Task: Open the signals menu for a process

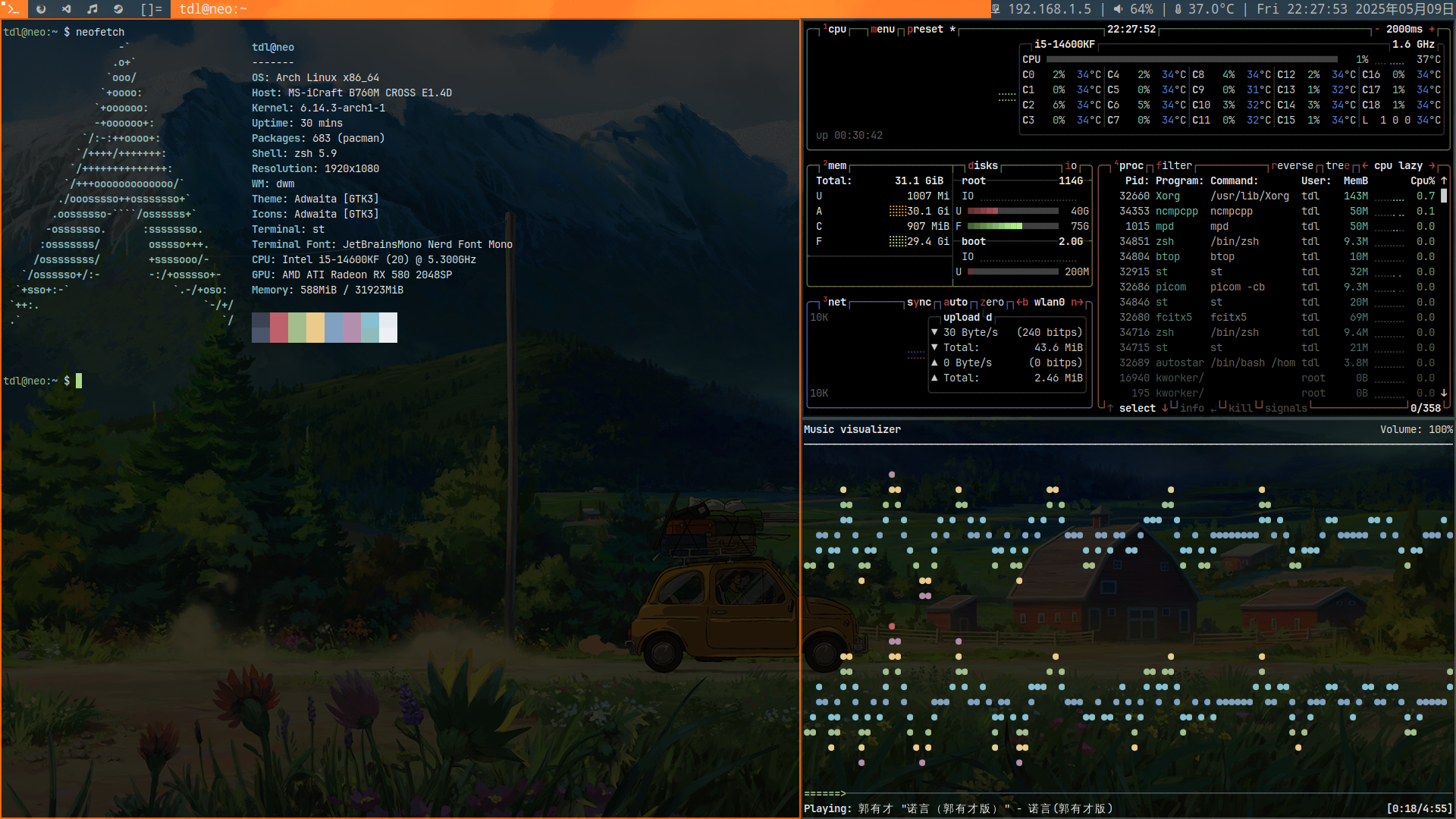Action: tap(1285, 408)
